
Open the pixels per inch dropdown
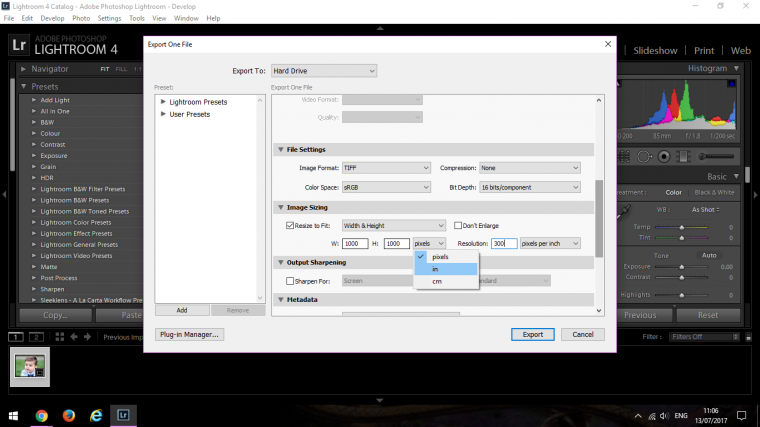[x=550, y=243]
